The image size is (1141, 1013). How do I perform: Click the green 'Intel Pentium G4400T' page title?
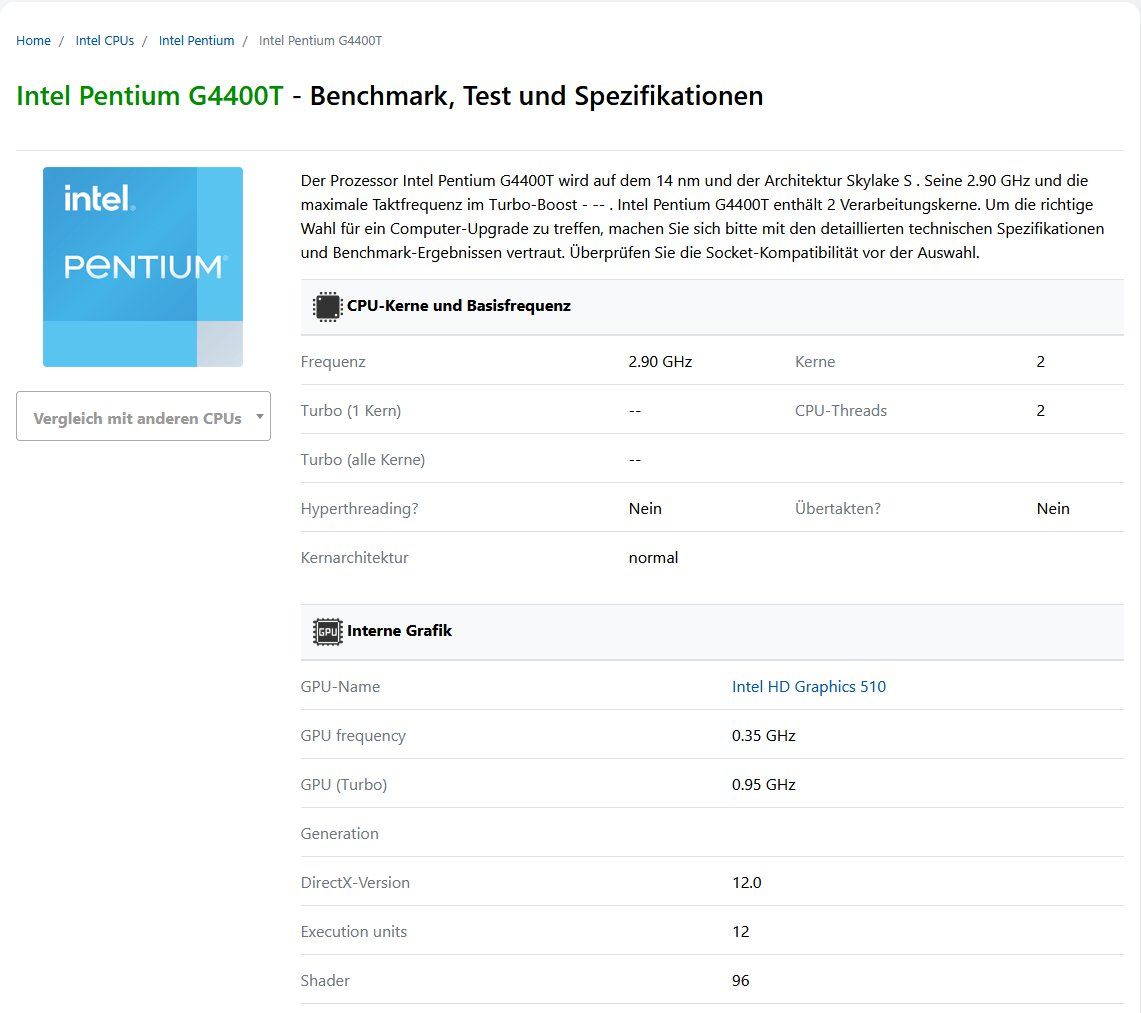click(149, 96)
